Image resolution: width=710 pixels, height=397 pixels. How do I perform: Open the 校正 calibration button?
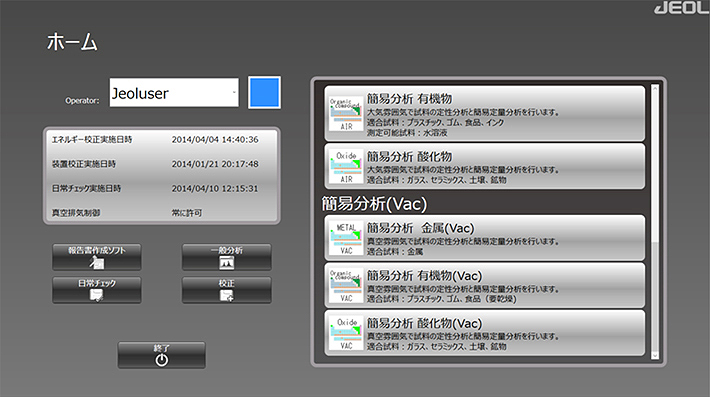pos(227,290)
